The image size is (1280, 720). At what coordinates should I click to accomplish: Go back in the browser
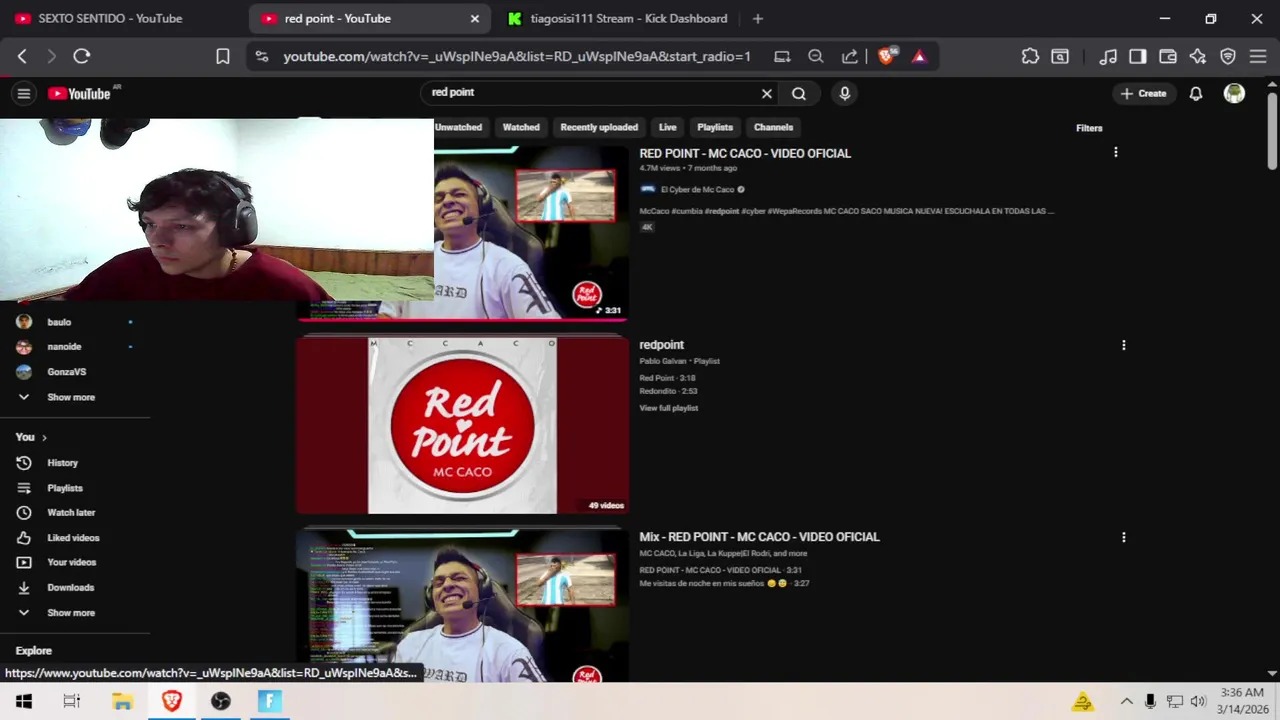pyautogui.click(x=22, y=56)
